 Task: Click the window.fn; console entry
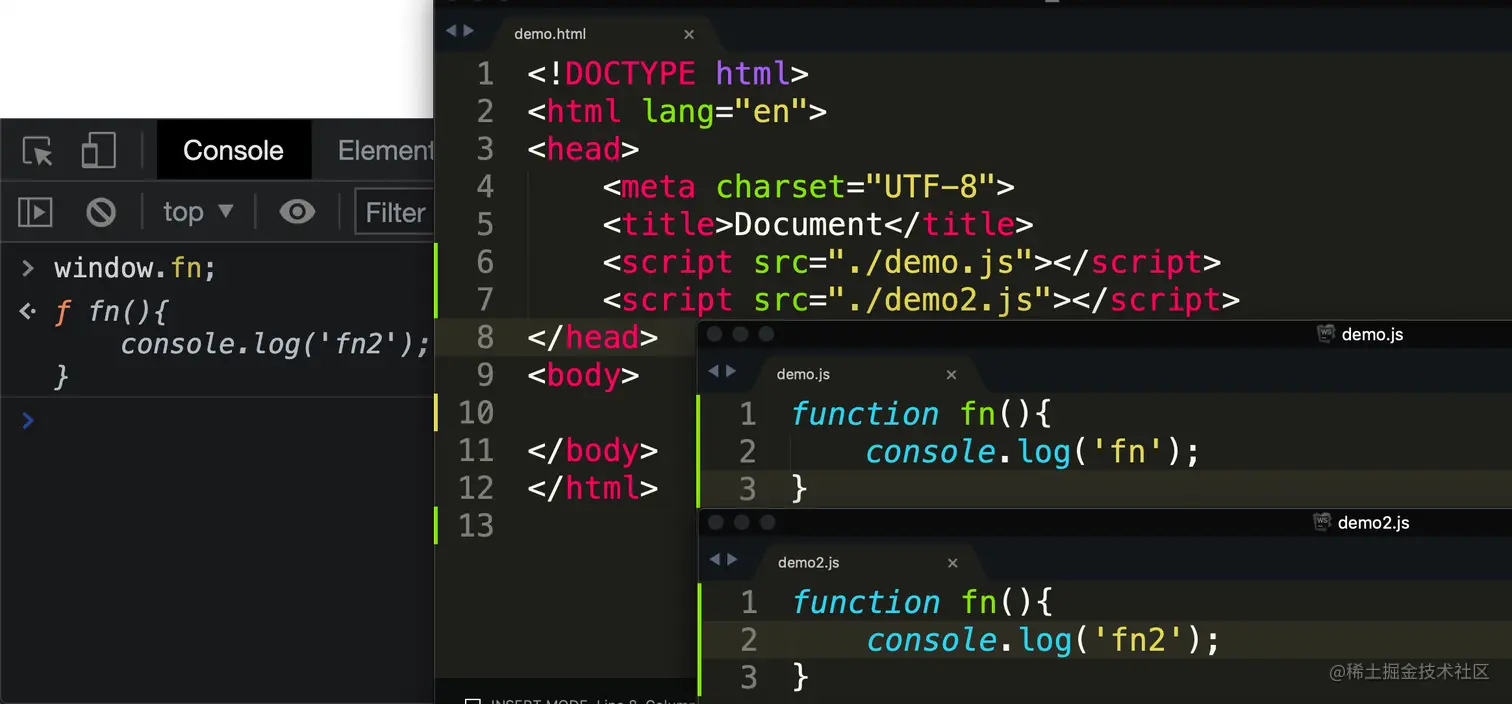(x=134, y=268)
